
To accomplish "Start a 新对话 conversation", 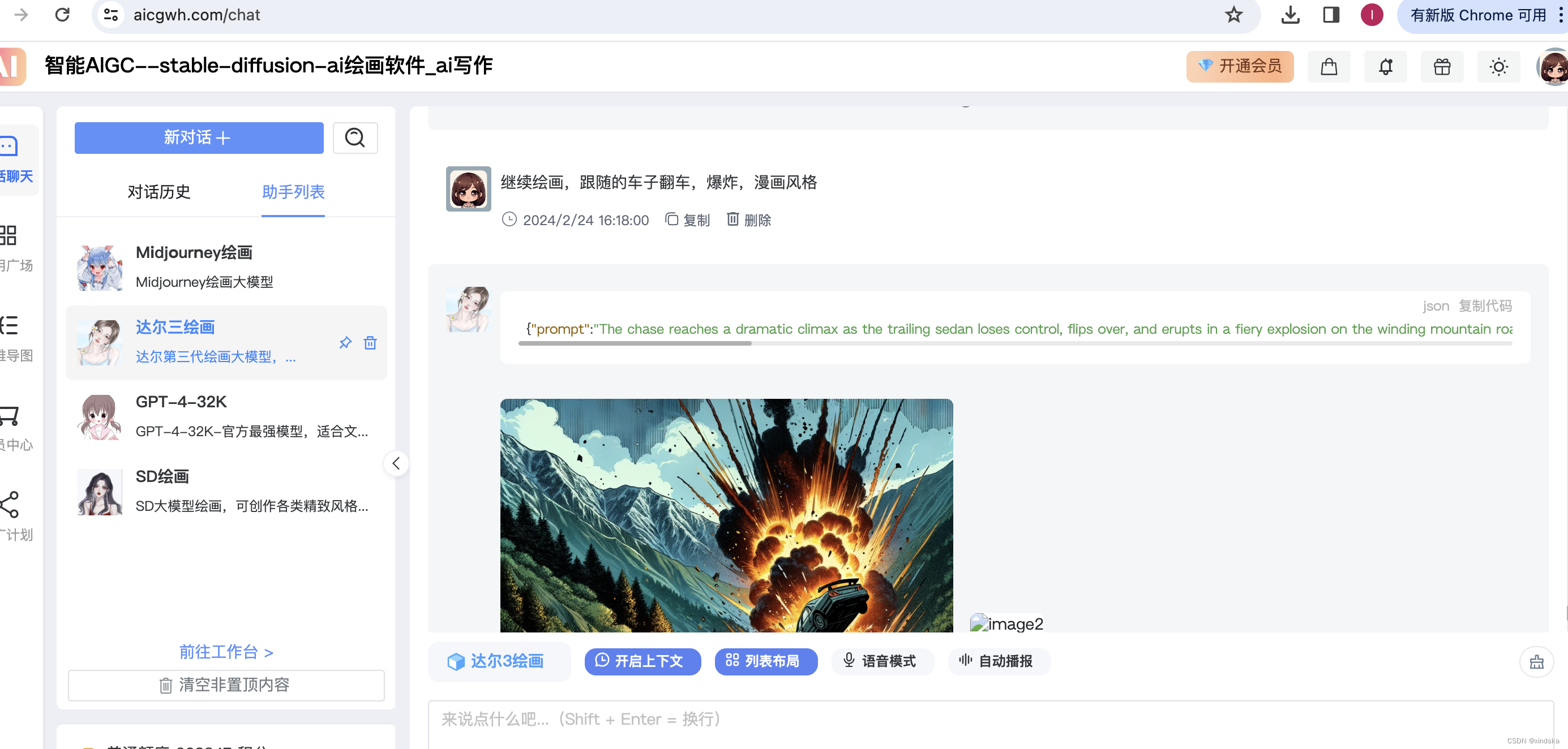I will pyautogui.click(x=199, y=137).
